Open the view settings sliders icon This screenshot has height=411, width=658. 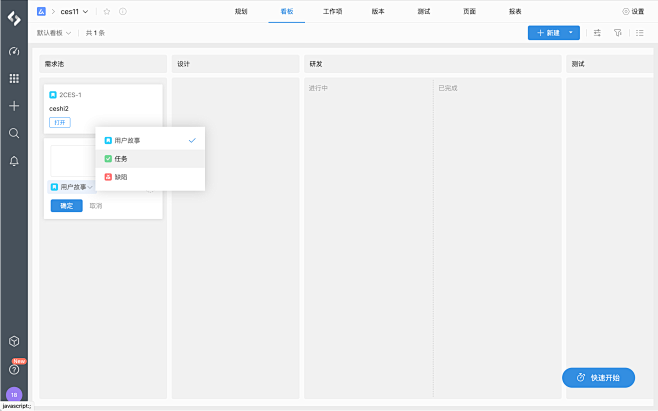click(x=597, y=33)
